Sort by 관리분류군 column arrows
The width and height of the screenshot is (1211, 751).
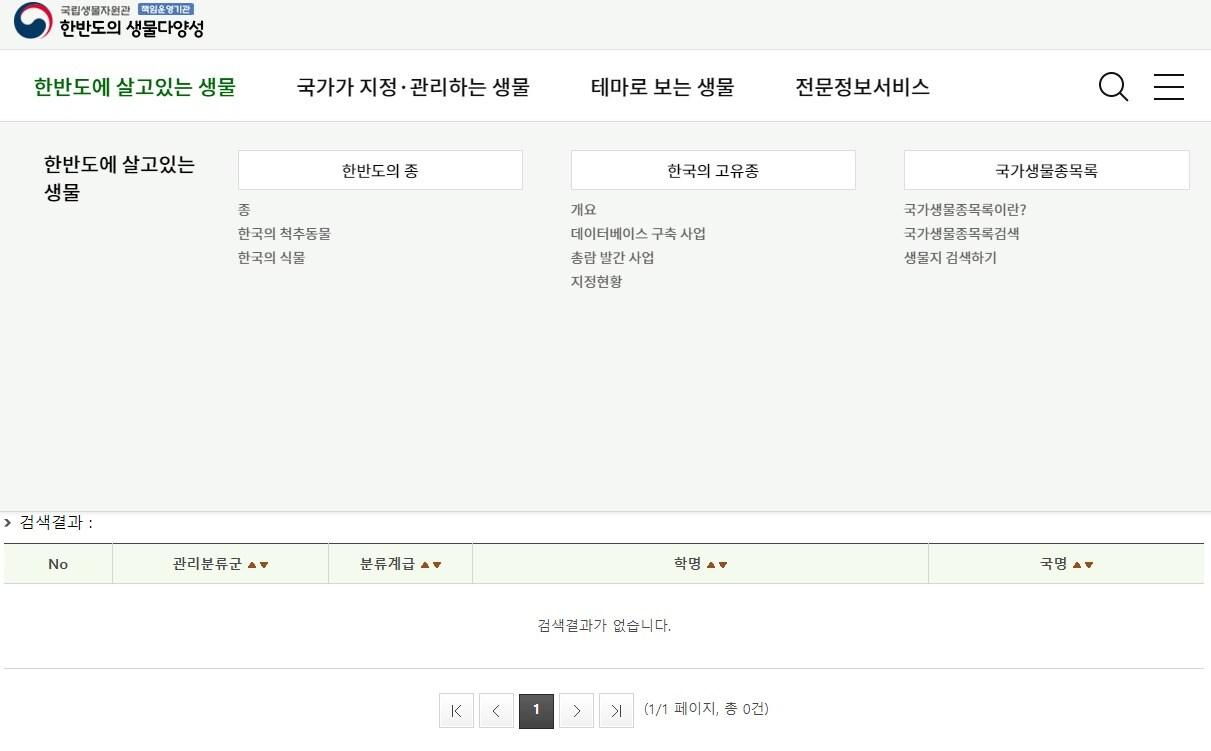click(x=258, y=565)
